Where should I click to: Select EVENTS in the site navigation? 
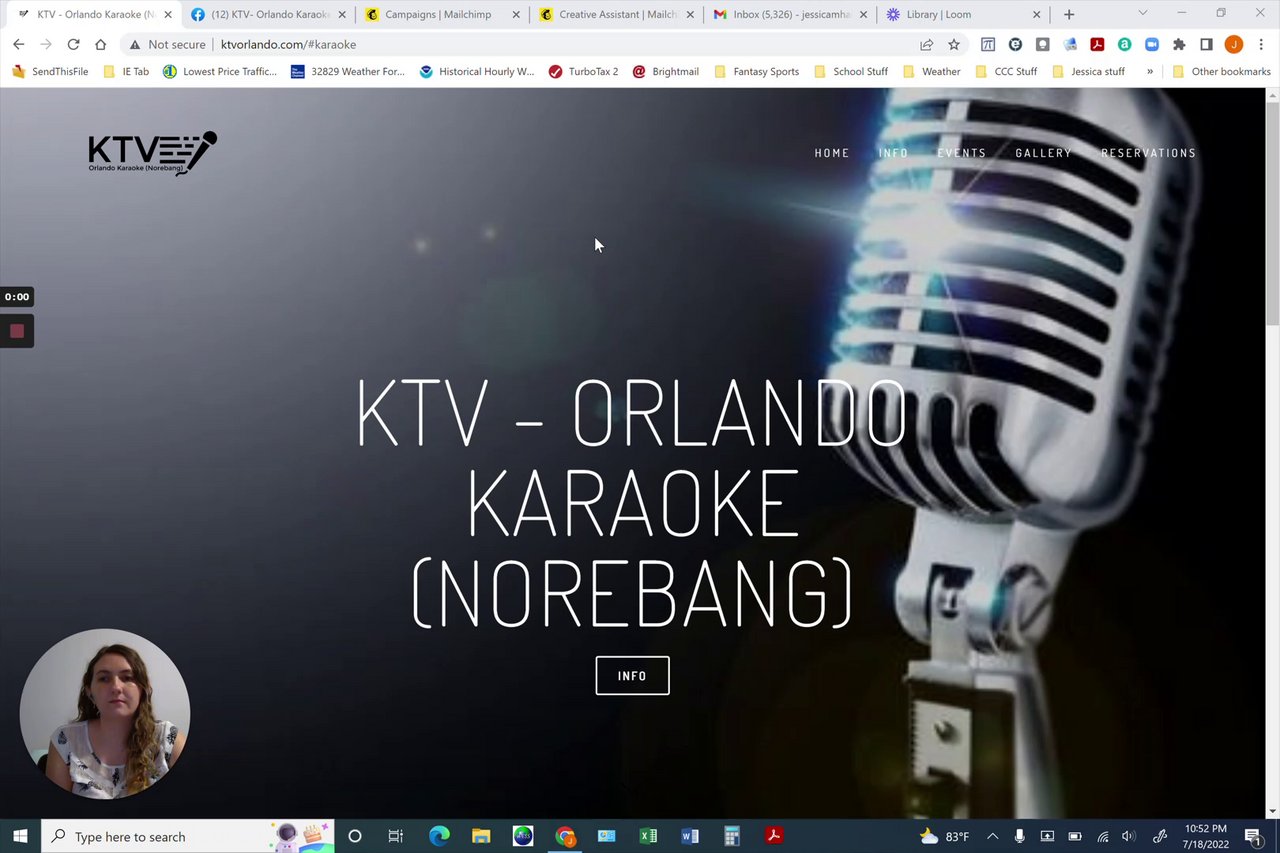pos(962,153)
